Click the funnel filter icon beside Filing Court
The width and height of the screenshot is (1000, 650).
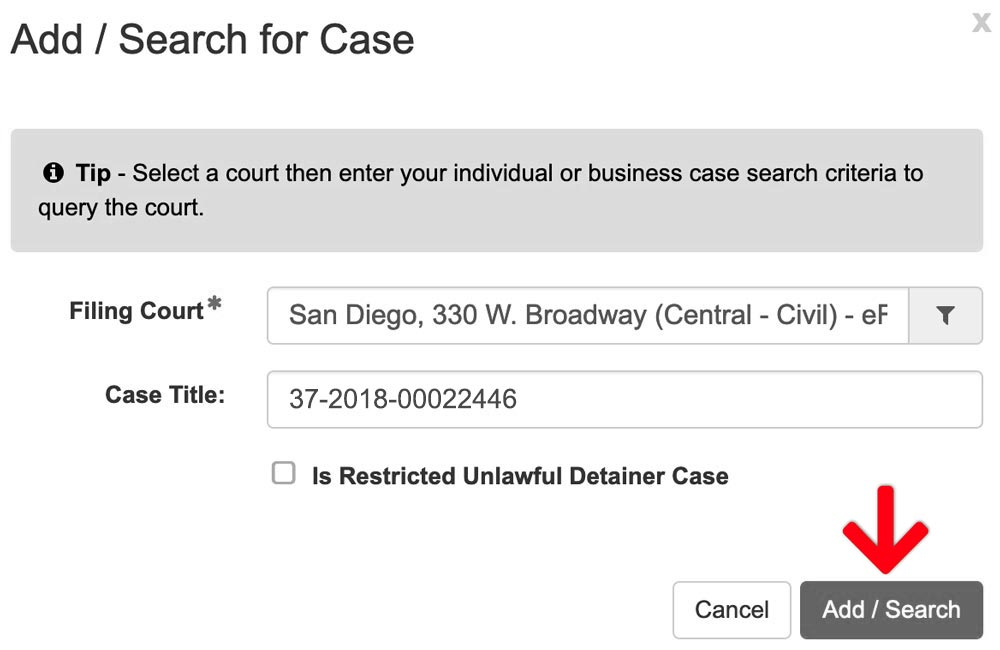pos(945,315)
